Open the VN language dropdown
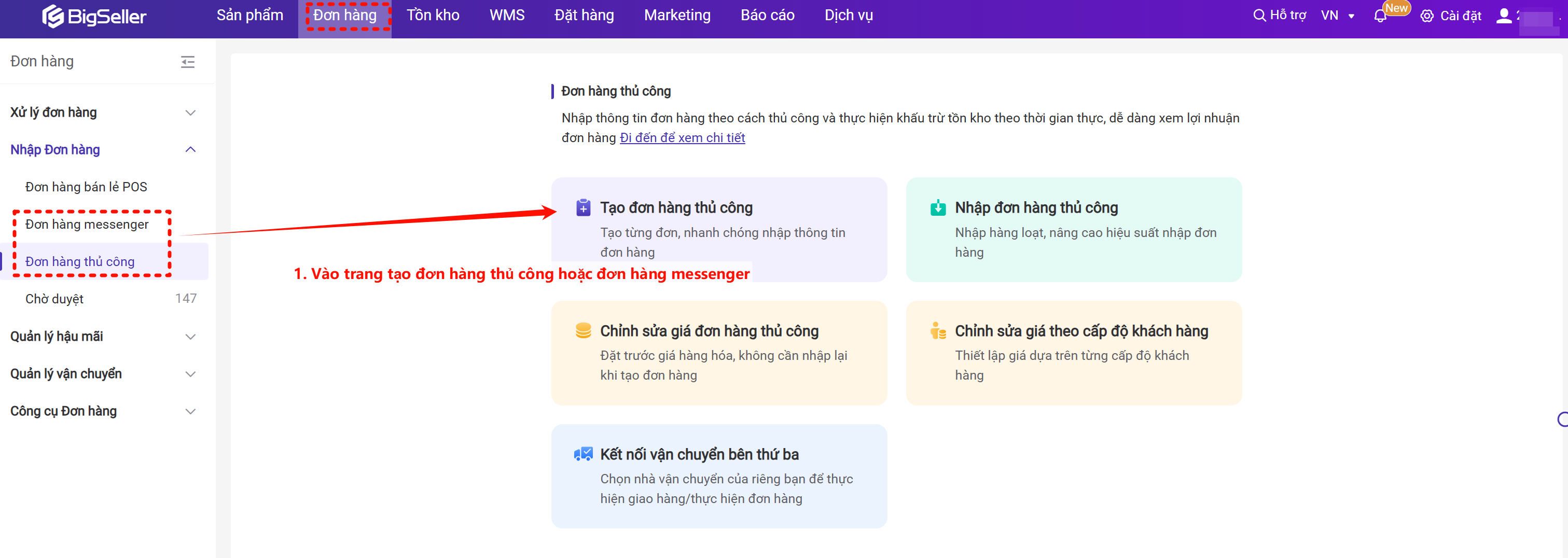This screenshot has width=1568, height=558. pos(1337,16)
